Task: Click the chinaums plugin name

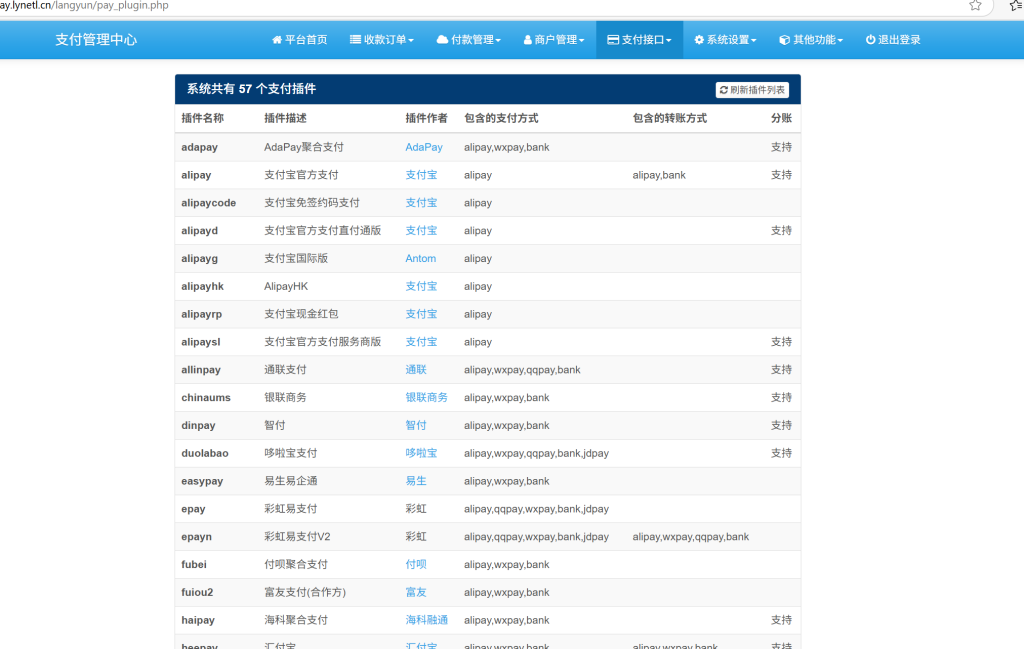Action: click(206, 398)
